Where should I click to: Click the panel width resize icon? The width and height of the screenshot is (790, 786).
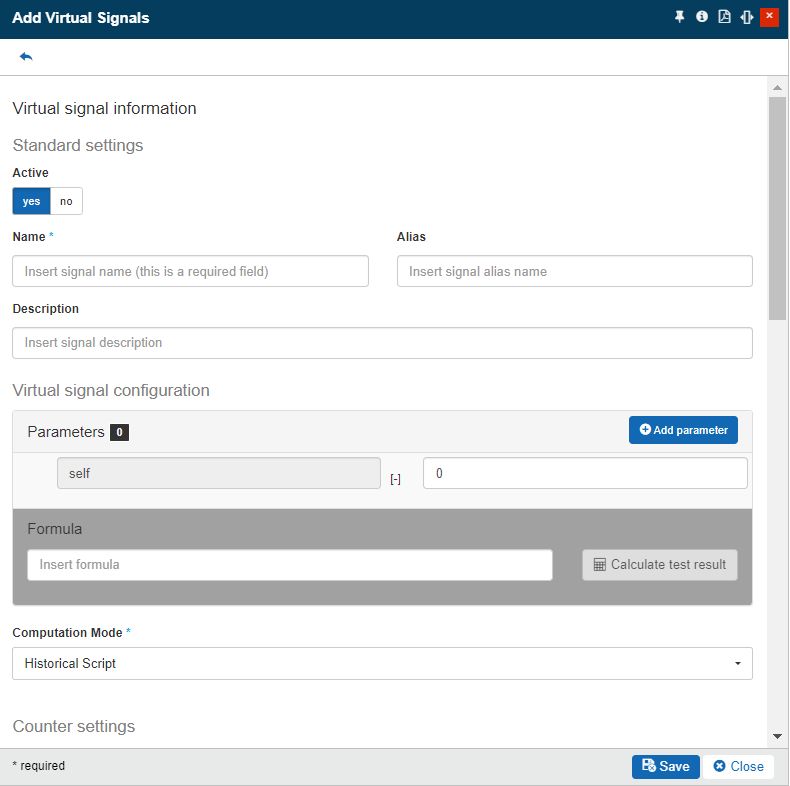point(746,17)
